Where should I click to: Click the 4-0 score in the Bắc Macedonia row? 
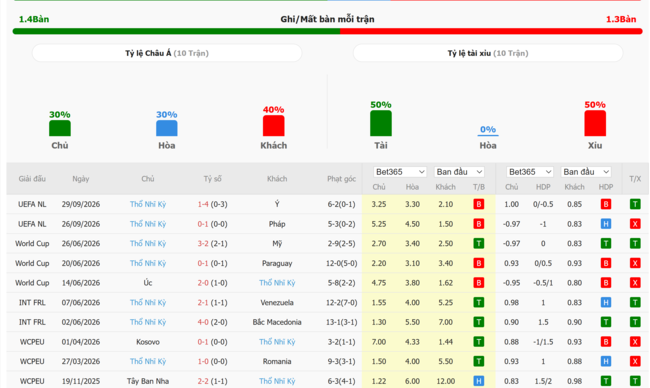click(x=203, y=322)
